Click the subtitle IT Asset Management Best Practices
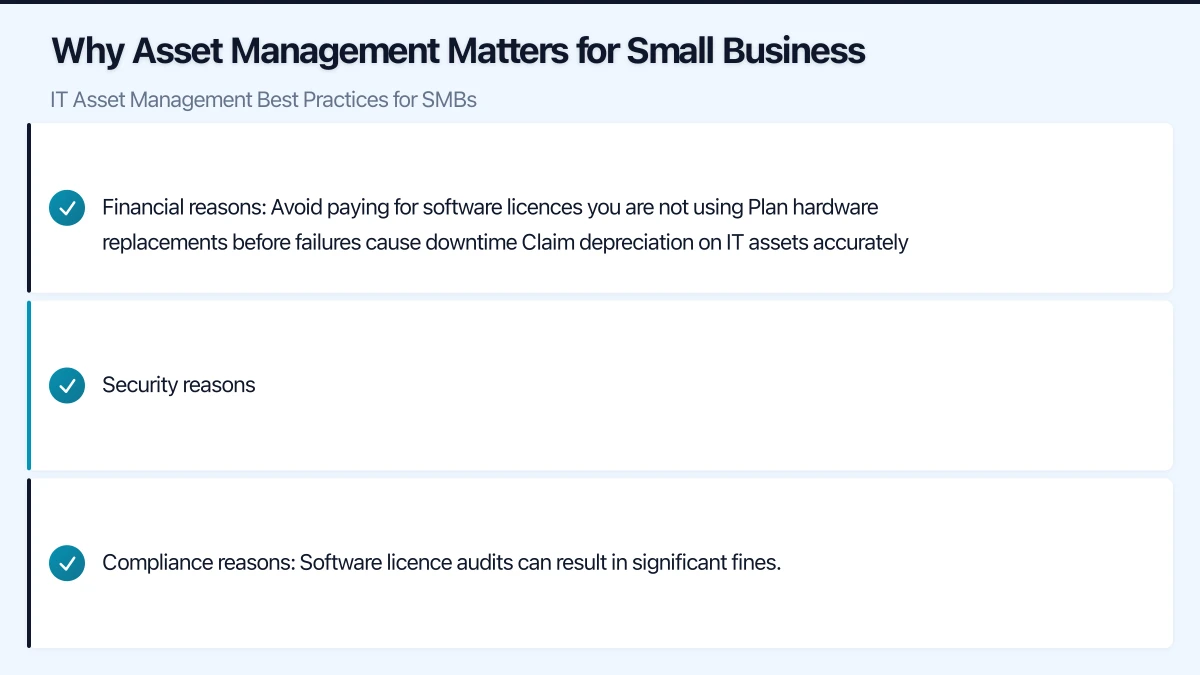This screenshot has height=675, width=1200. click(x=263, y=100)
